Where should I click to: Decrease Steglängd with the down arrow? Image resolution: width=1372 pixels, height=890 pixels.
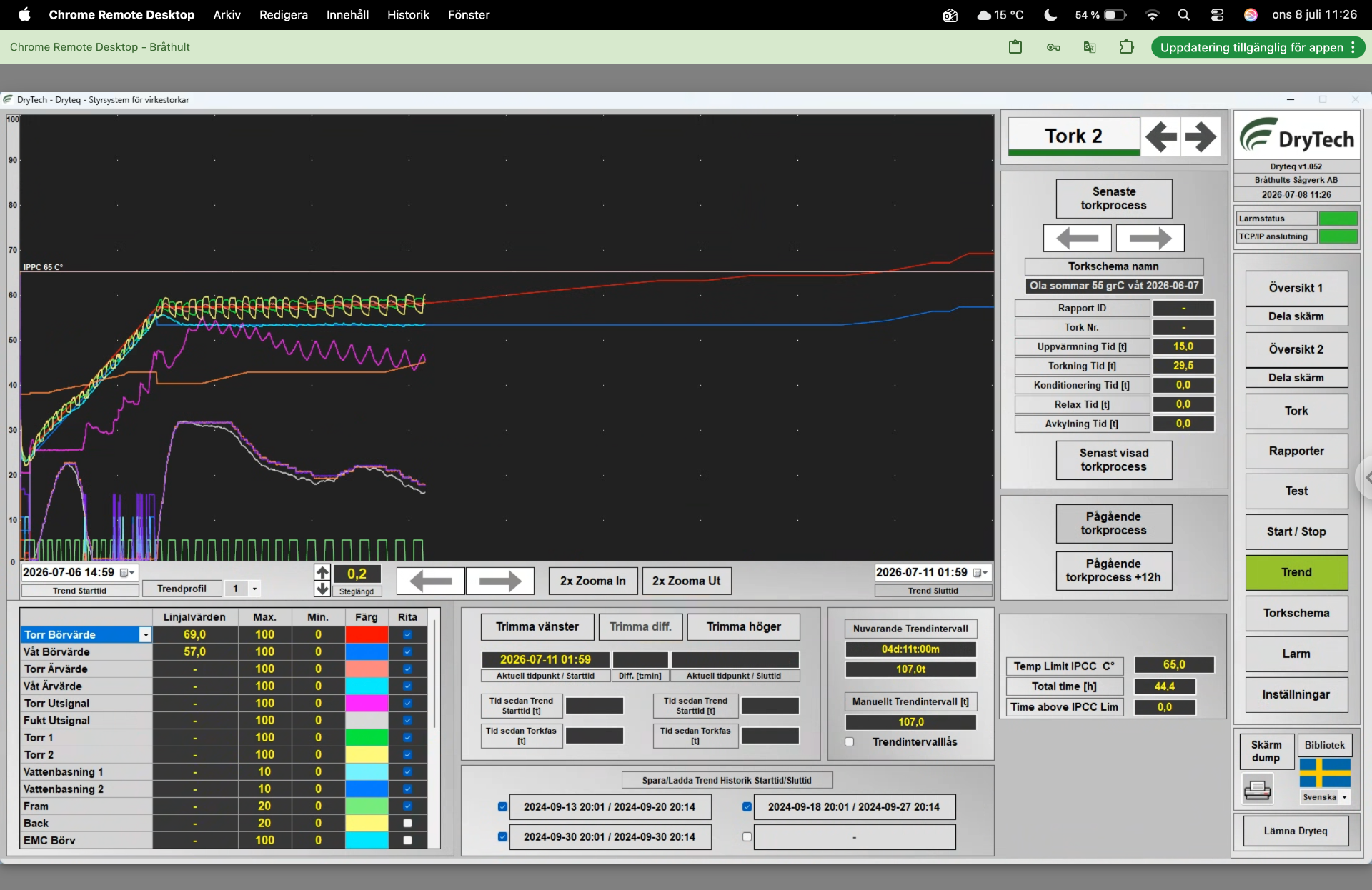coord(322,589)
